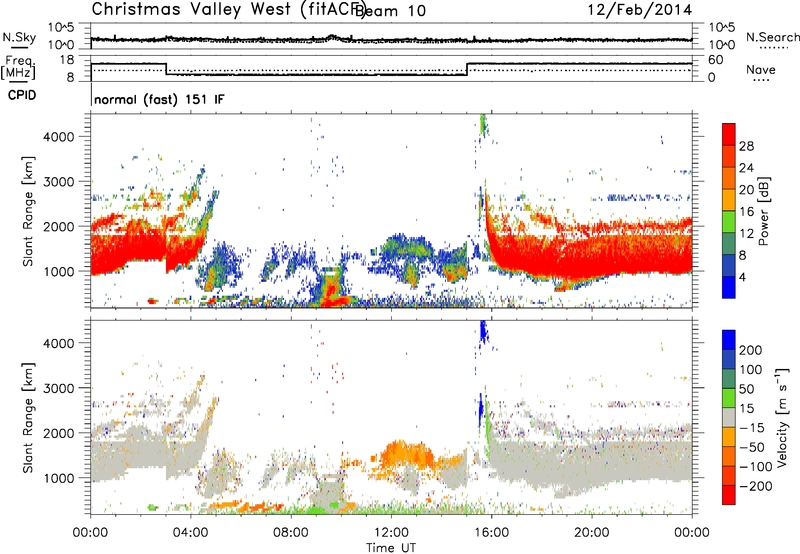Screen dimensions: 800x554
Task: Click the 08:00 time tick label
Action: [x=291, y=533]
